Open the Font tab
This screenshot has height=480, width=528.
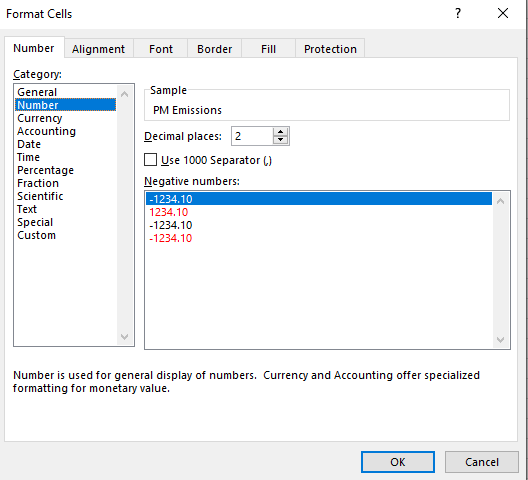coord(161,49)
